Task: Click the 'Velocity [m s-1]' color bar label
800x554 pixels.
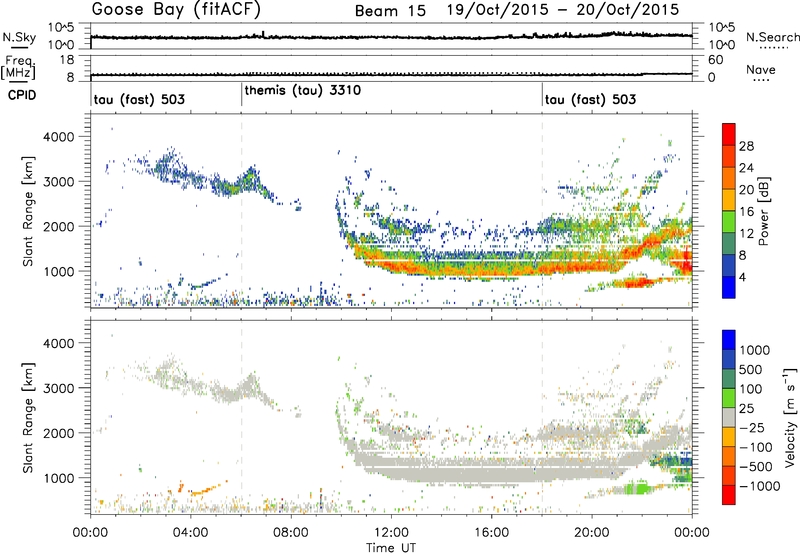Action: coord(790,417)
